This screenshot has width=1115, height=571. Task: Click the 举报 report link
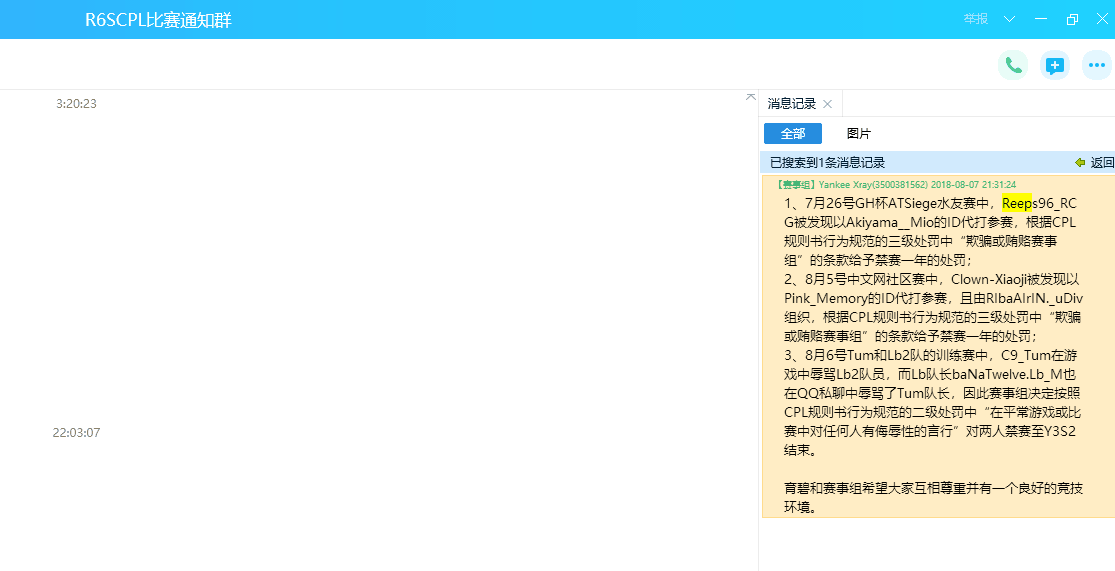point(976,19)
